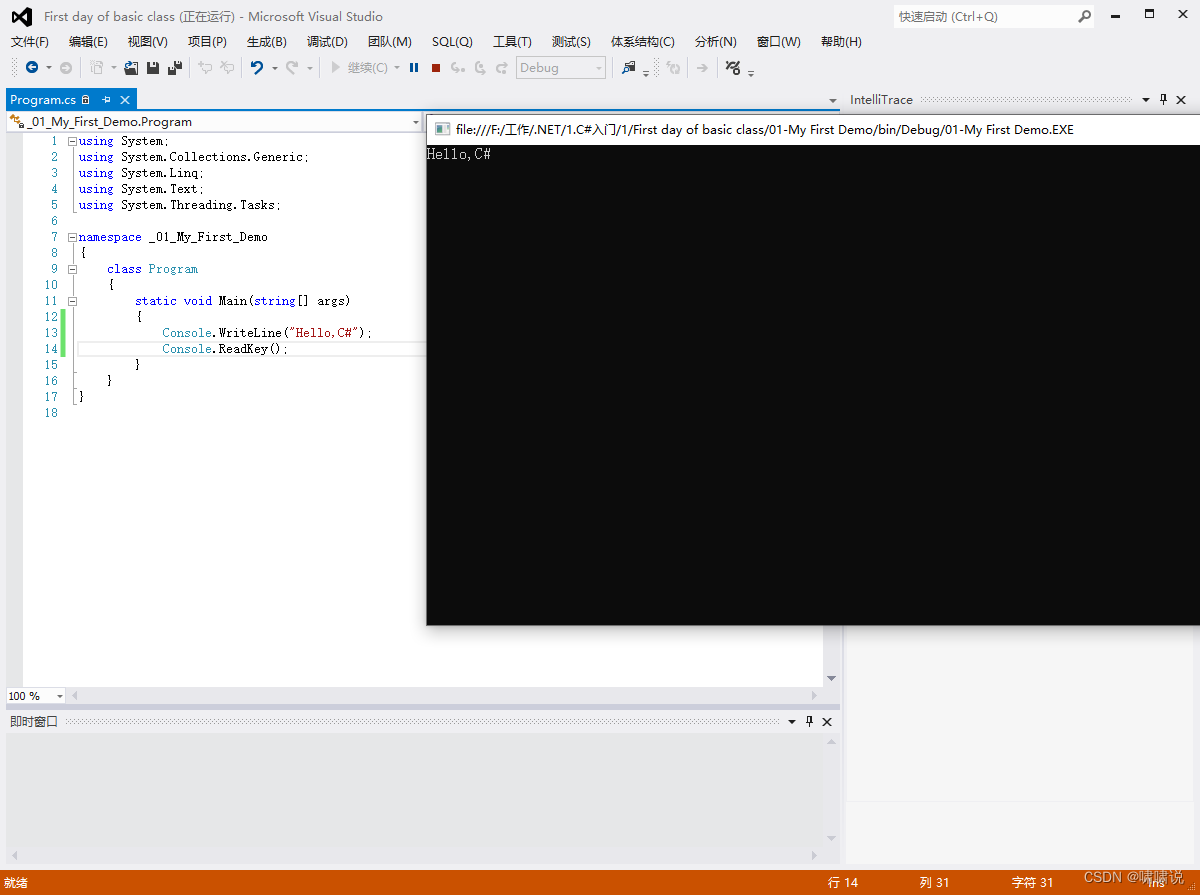The height and width of the screenshot is (895, 1200).
Task: Click the Save All multi-disk icon
Action: tap(175, 67)
